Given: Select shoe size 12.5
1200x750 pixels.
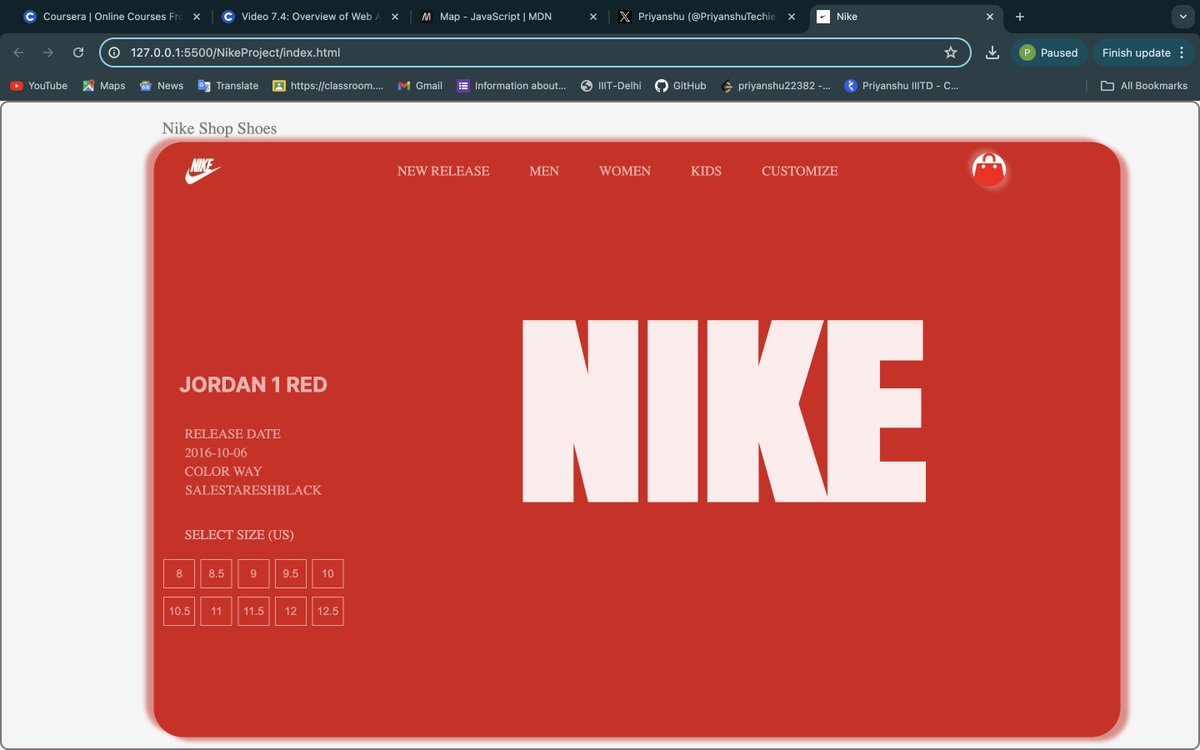Looking at the screenshot, I should click(328, 611).
